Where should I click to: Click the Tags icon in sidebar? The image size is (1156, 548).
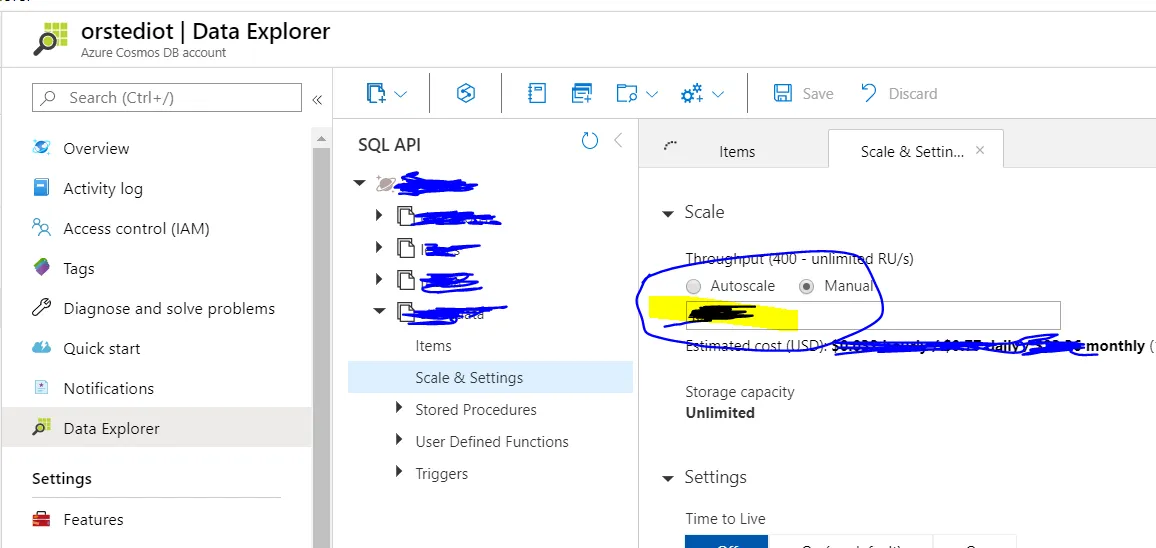41,268
